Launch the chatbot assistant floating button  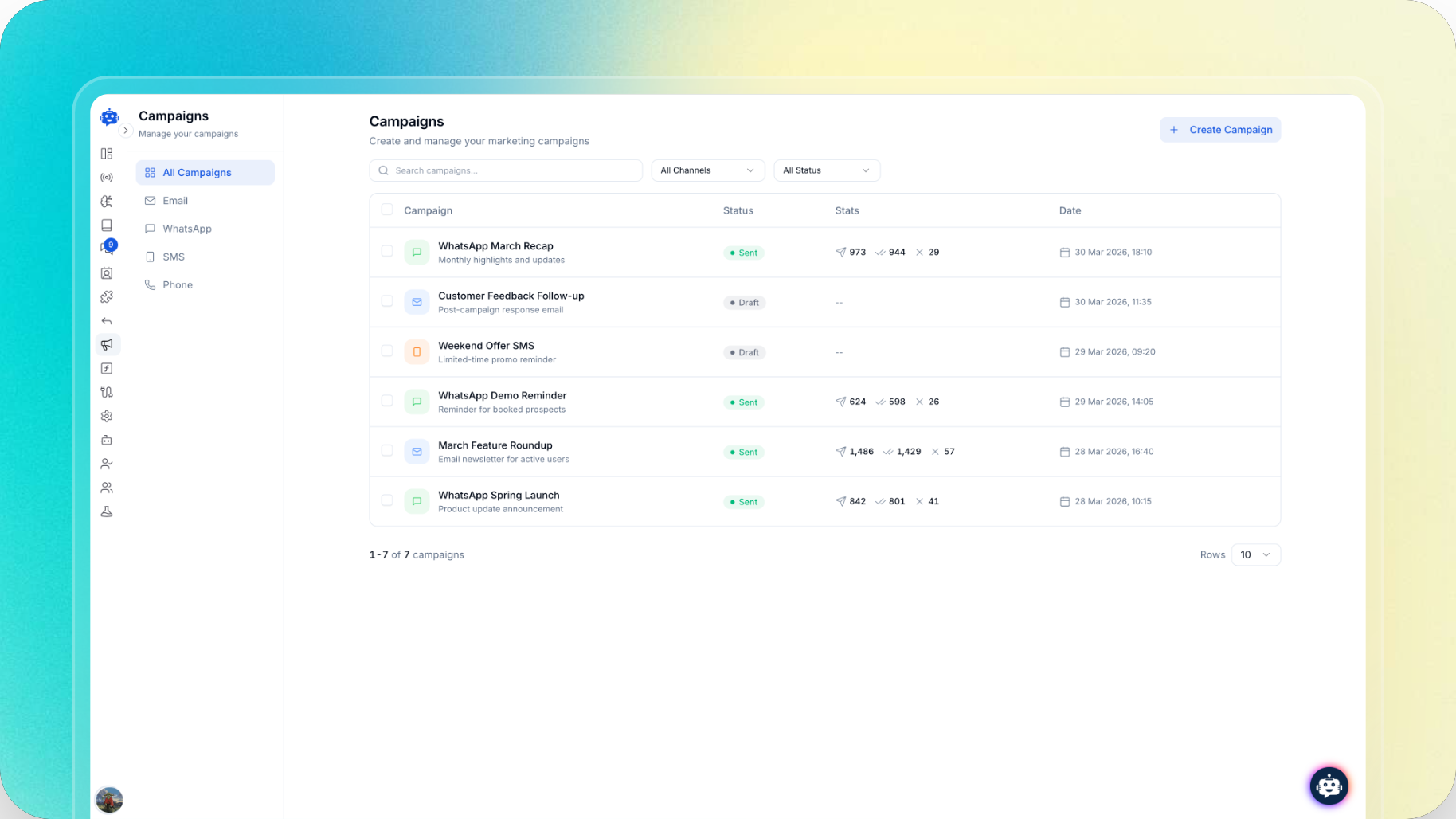[x=1329, y=786]
